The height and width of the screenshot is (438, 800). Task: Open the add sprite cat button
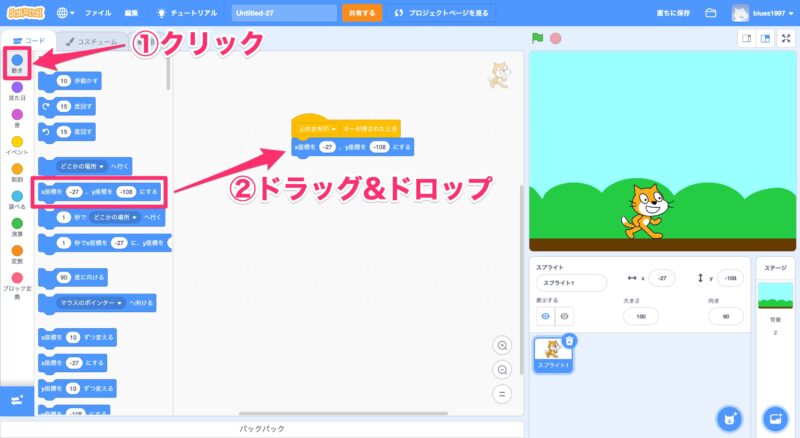731,417
